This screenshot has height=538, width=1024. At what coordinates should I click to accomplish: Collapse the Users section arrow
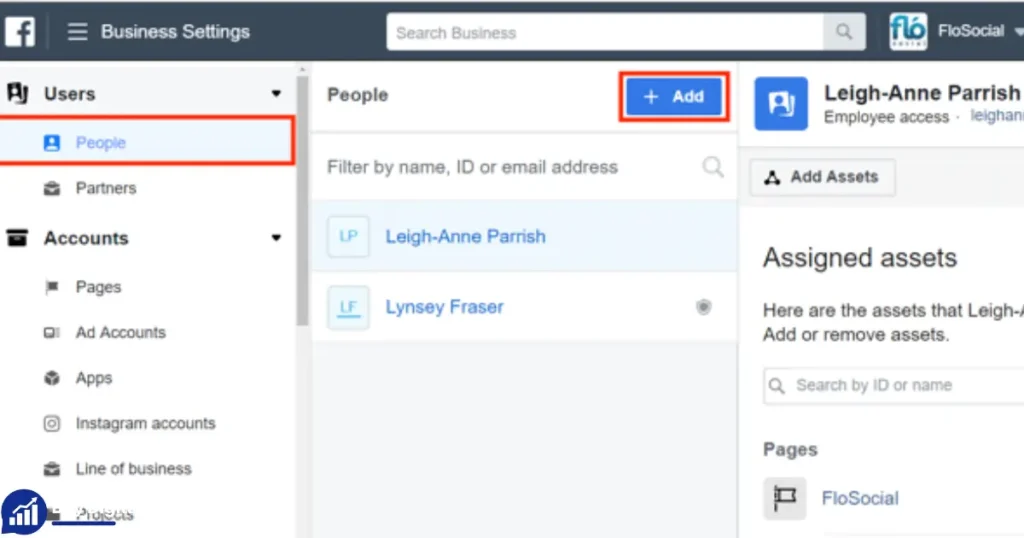tap(276, 94)
